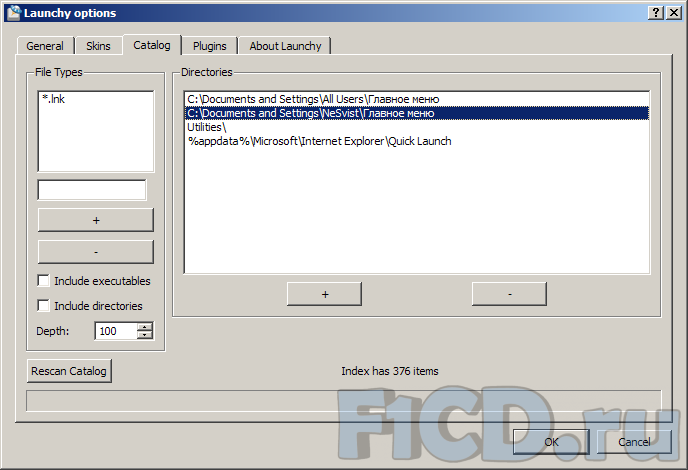Screen dimensions: 688x470
Task: Click the Rescan Catalog button
Action: click(69, 371)
